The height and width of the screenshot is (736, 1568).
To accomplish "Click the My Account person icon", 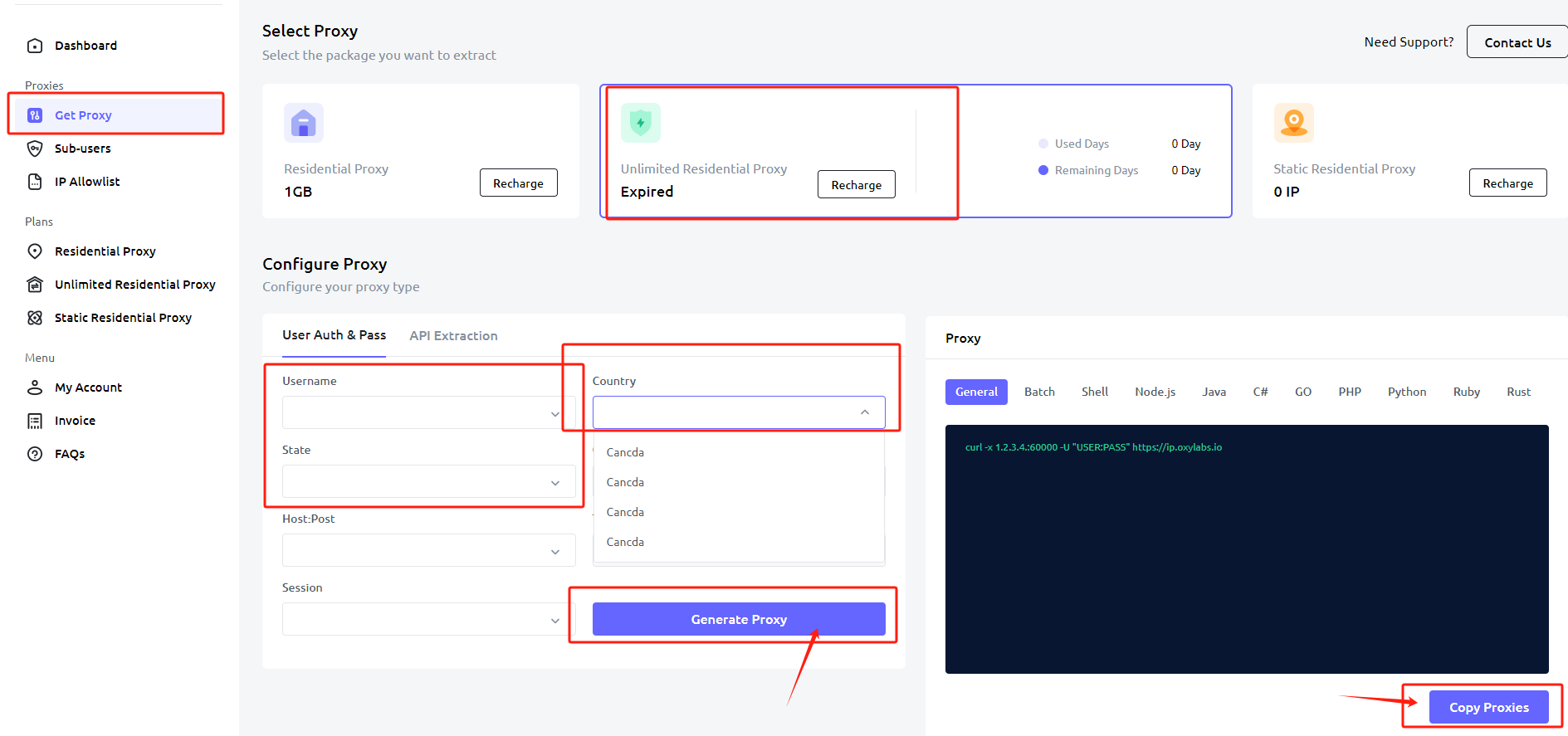I will [x=35, y=387].
